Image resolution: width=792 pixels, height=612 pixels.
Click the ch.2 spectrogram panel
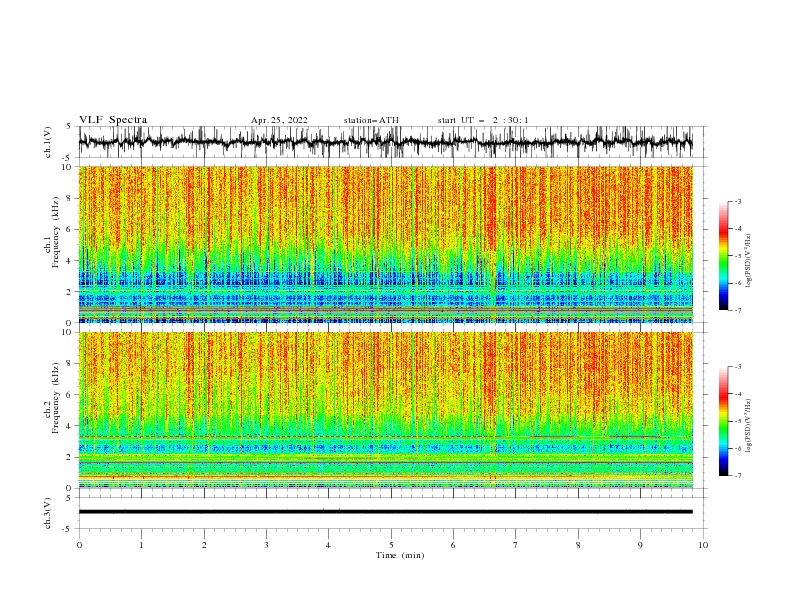(386, 410)
